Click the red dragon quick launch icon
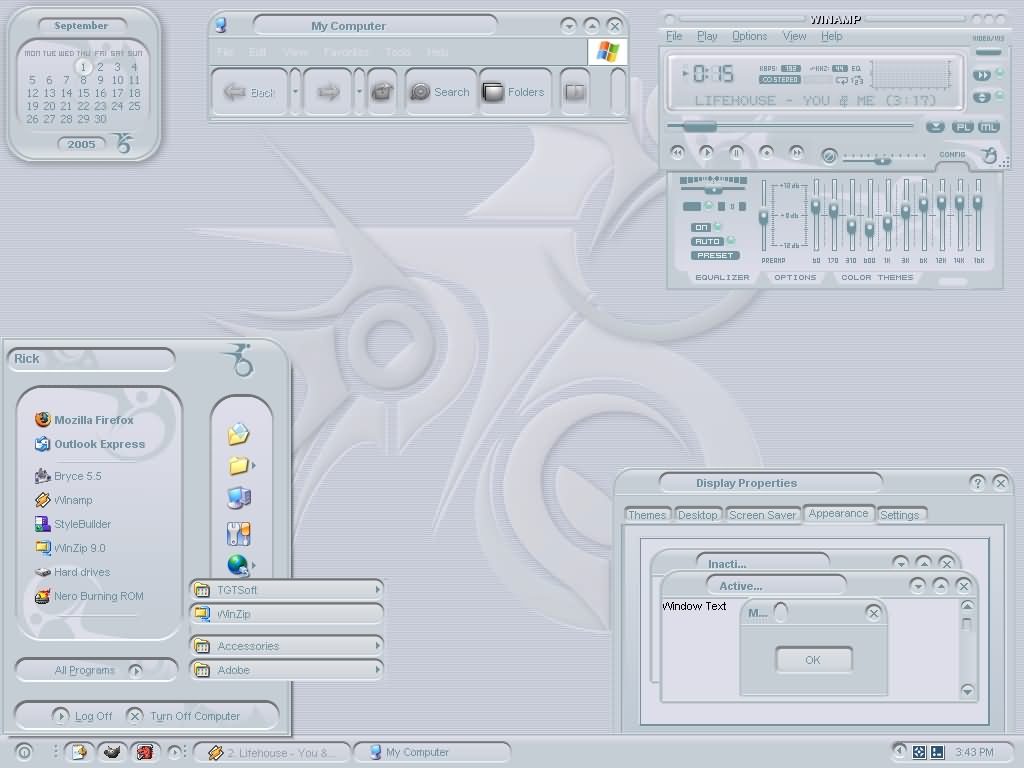The height and width of the screenshot is (768, 1024). [x=145, y=752]
